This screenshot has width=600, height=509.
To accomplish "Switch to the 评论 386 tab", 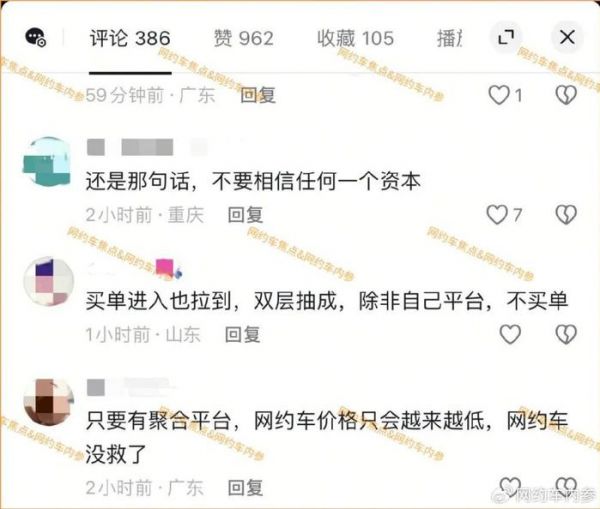I will click(x=130, y=38).
